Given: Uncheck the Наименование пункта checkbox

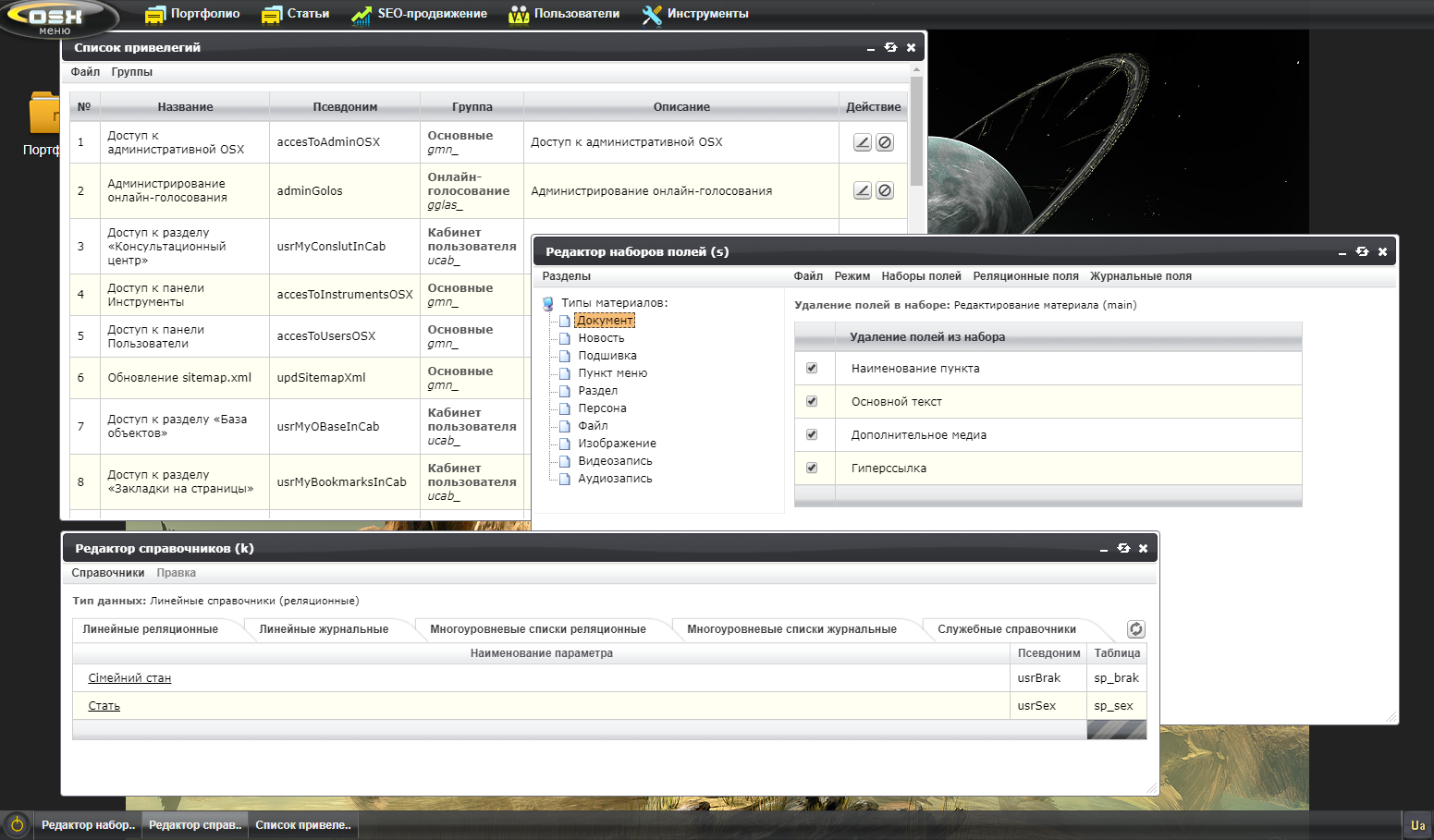Looking at the screenshot, I should (812, 368).
